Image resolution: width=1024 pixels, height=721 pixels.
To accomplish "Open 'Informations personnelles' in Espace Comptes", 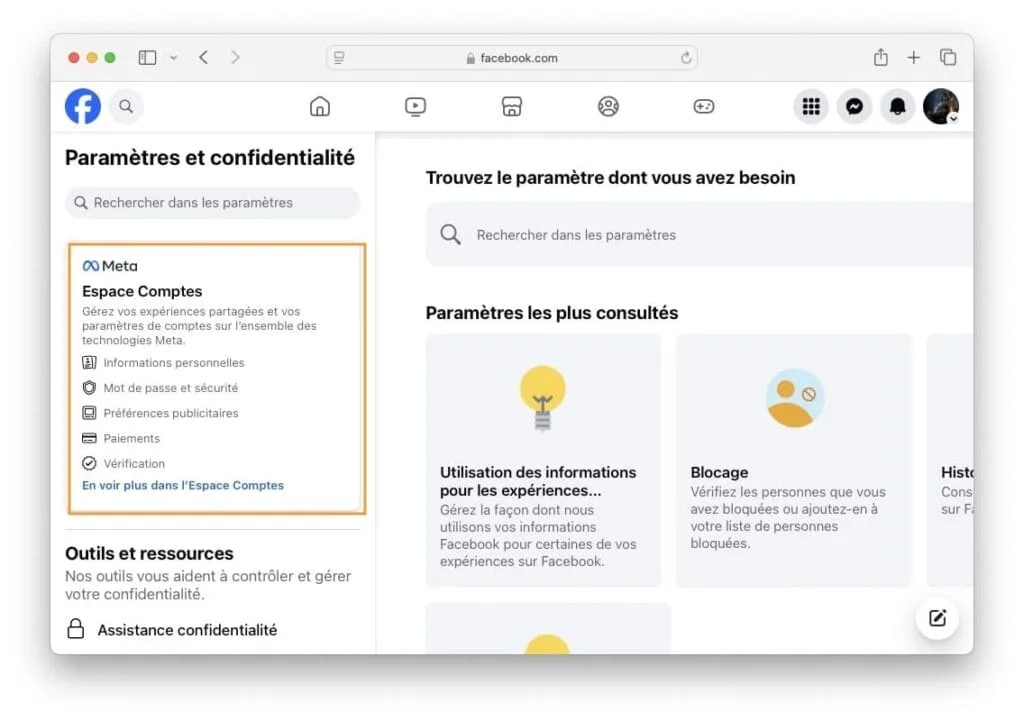I will click(x=173, y=363).
